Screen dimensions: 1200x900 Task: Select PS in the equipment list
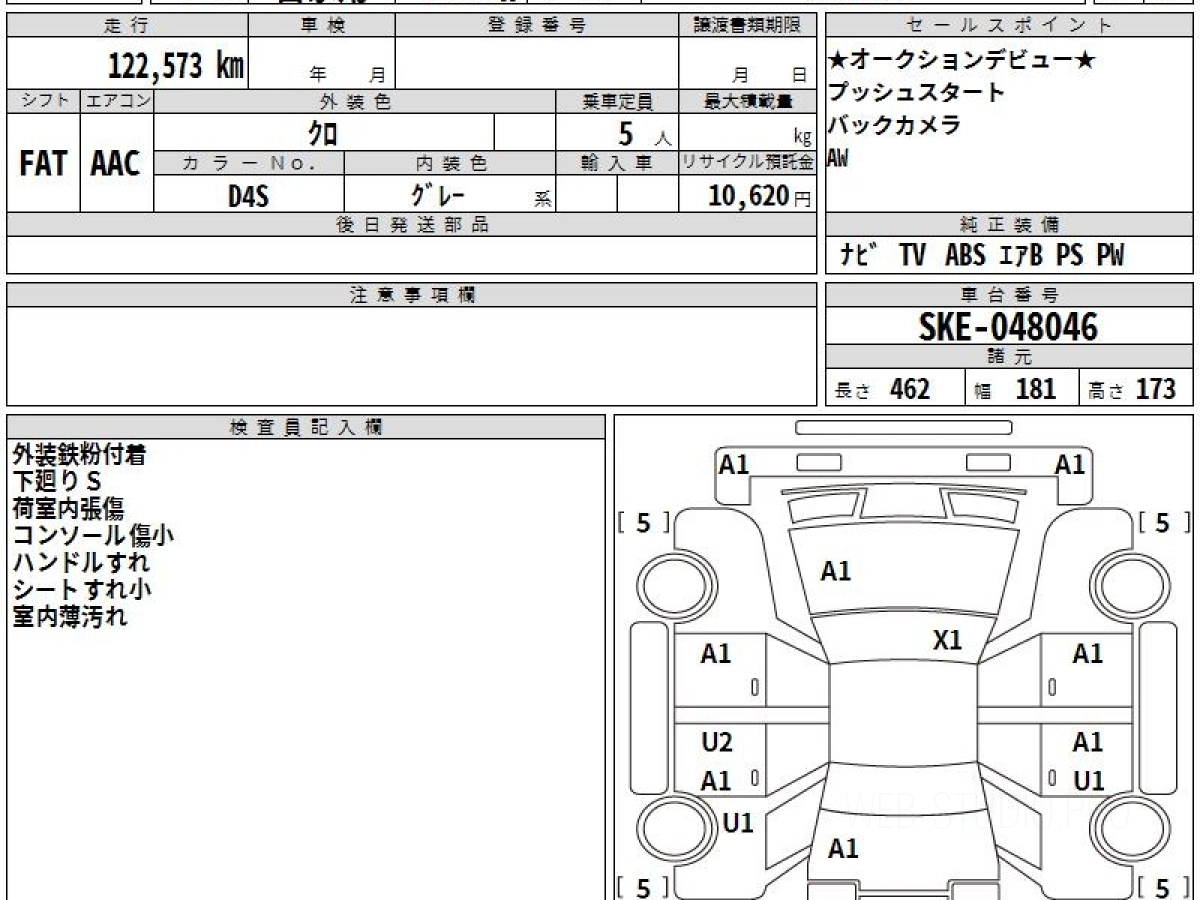pos(1069,256)
